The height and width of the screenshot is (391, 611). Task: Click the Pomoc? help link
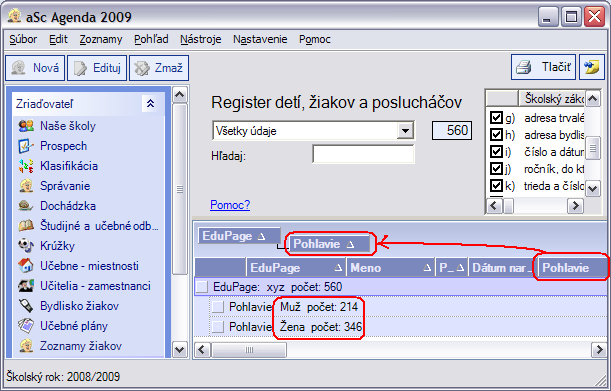[230, 205]
